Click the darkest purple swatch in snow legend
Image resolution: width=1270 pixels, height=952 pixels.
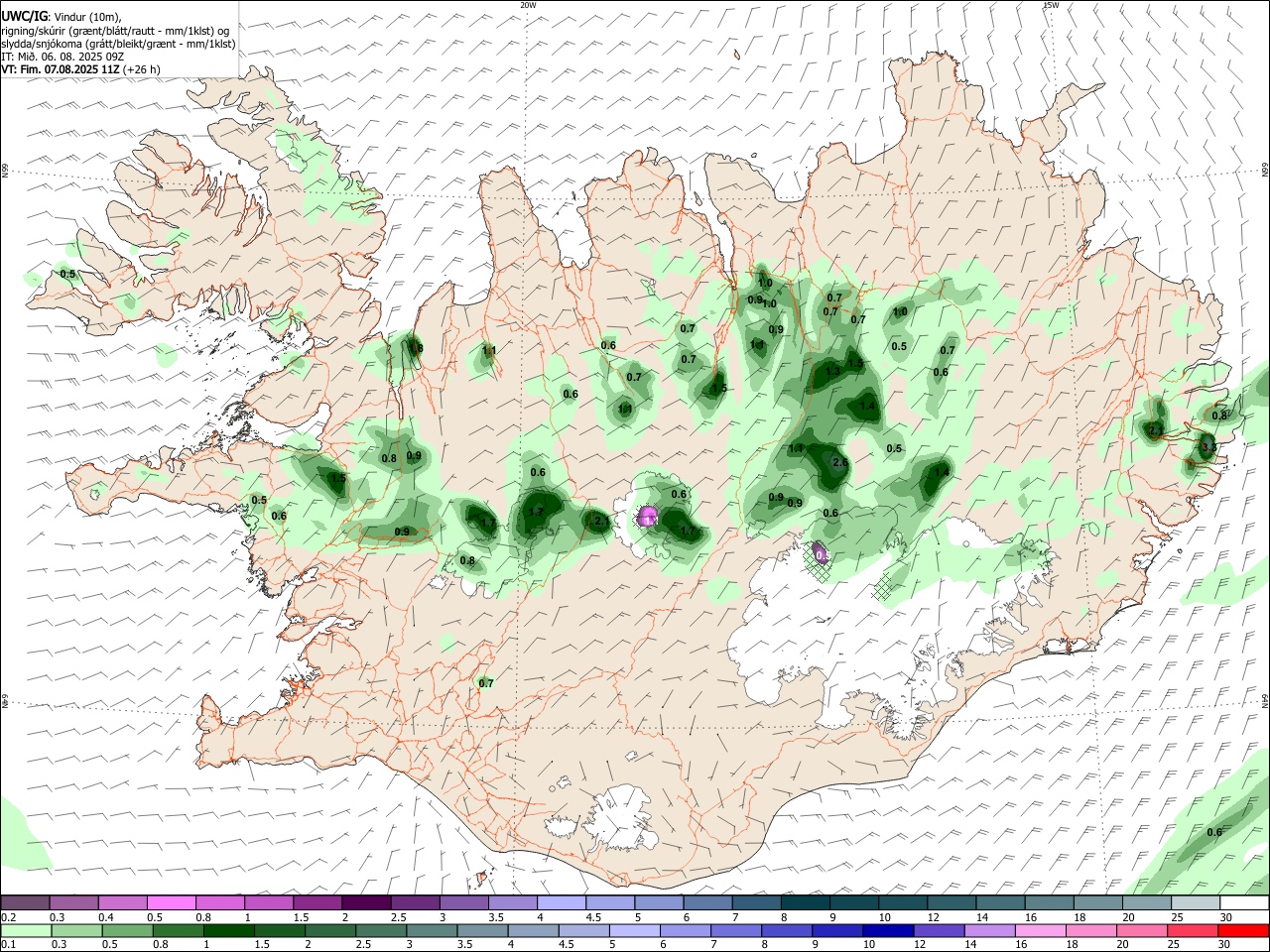(365, 902)
